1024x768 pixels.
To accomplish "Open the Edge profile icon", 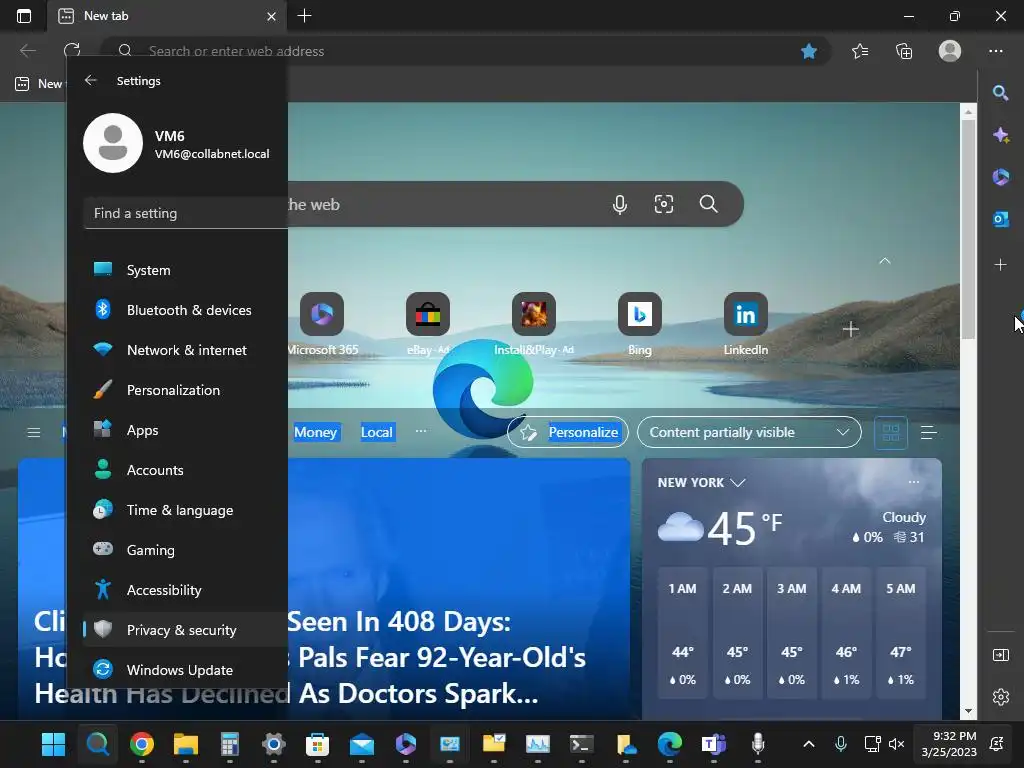I will (x=950, y=51).
